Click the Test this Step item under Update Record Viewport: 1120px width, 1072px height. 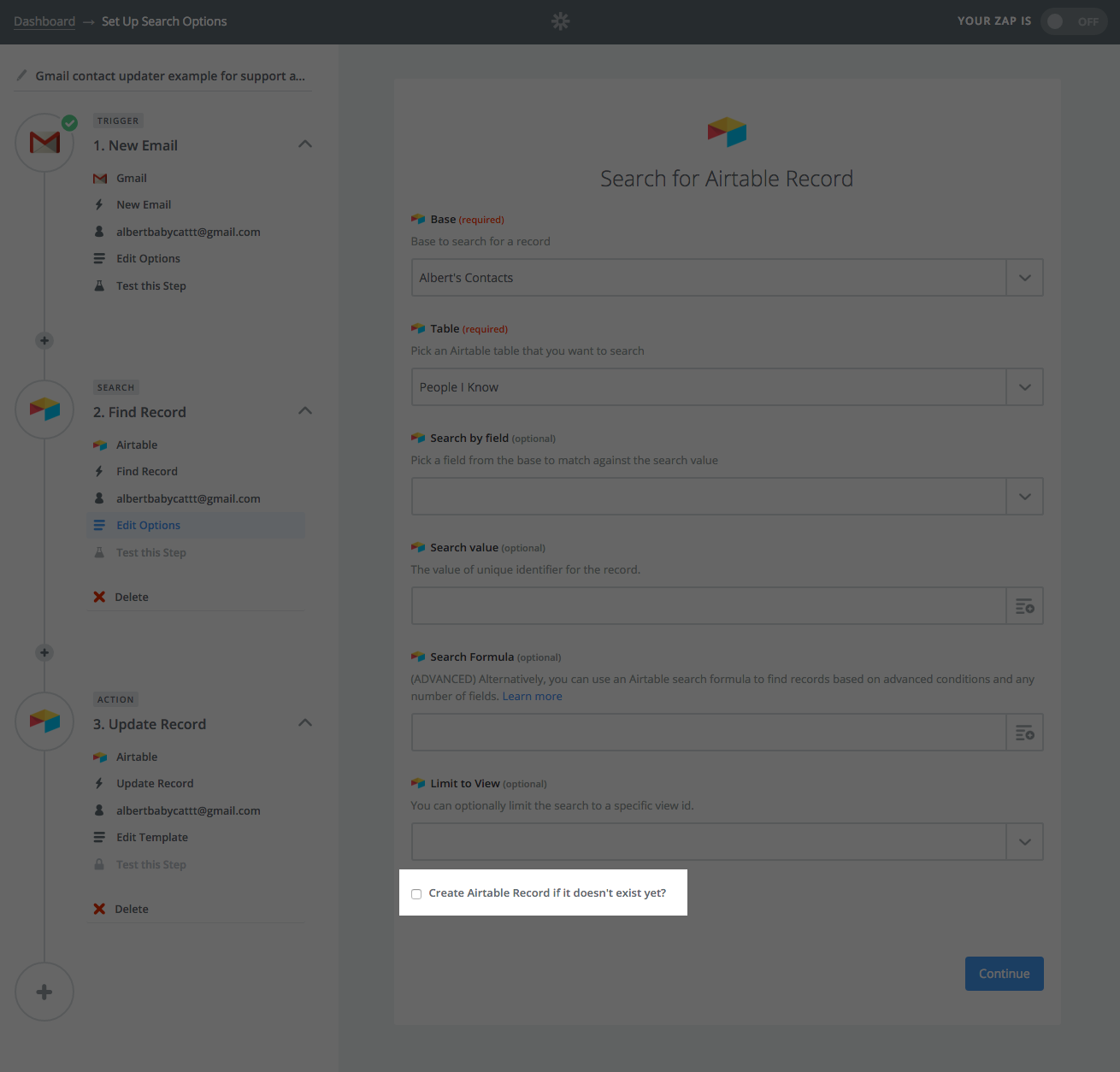point(151,865)
